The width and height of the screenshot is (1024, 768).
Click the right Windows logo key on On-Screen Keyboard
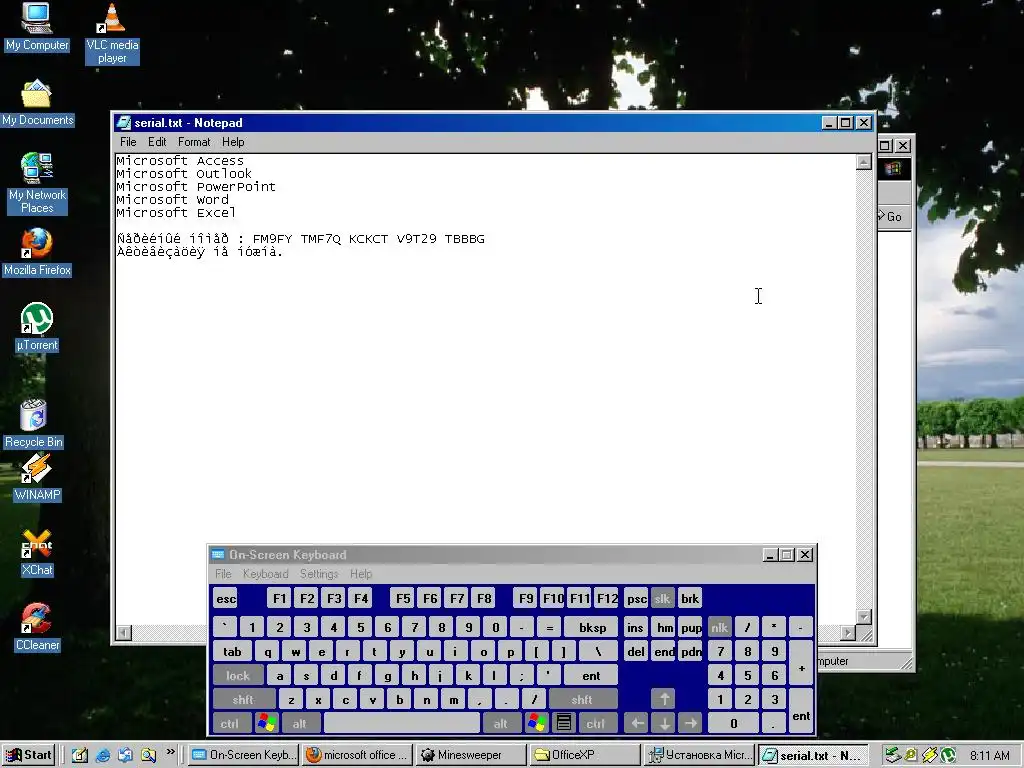pyautogui.click(x=537, y=723)
